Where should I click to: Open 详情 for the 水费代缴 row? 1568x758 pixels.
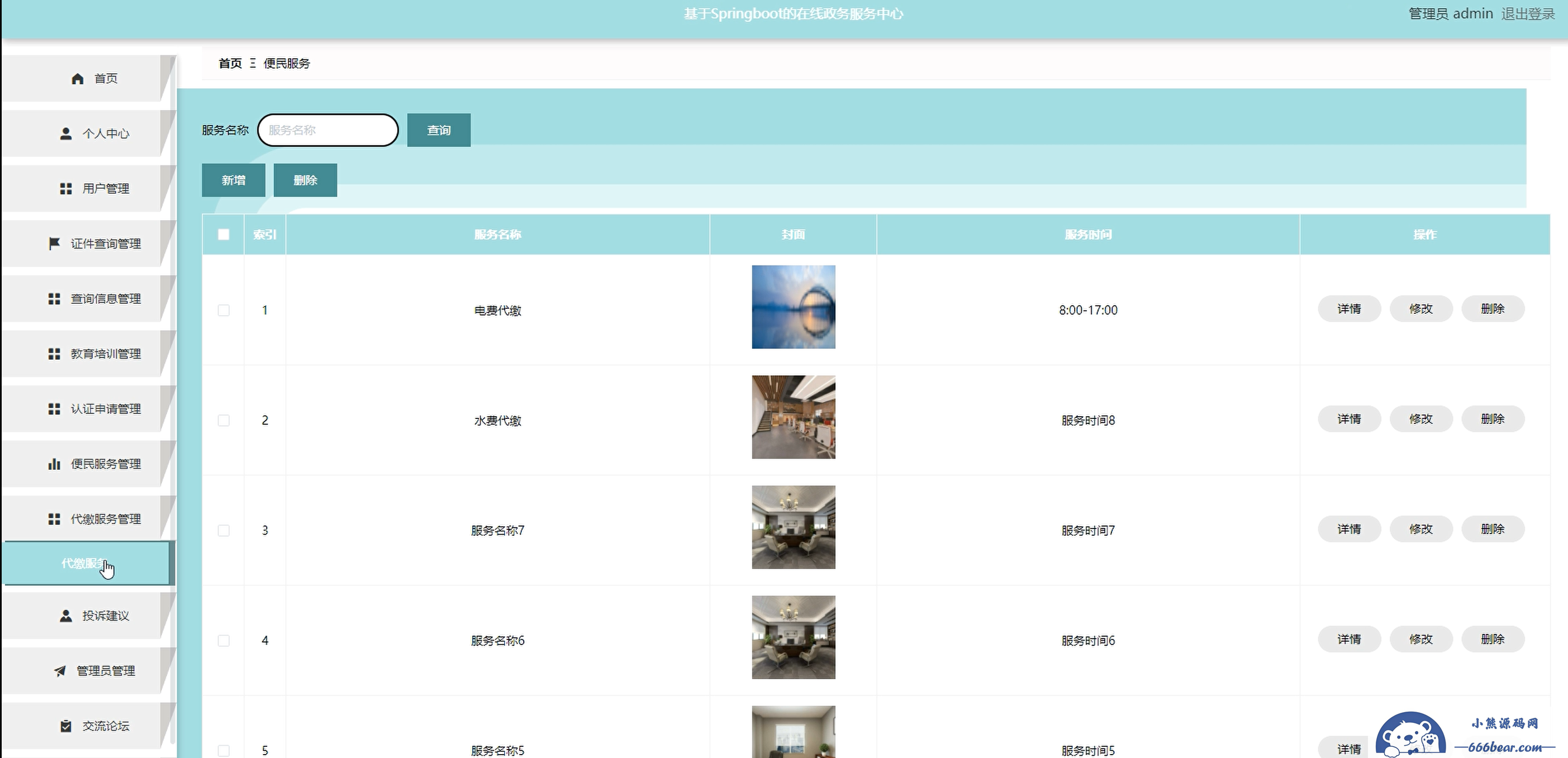[x=1349, y=419]
